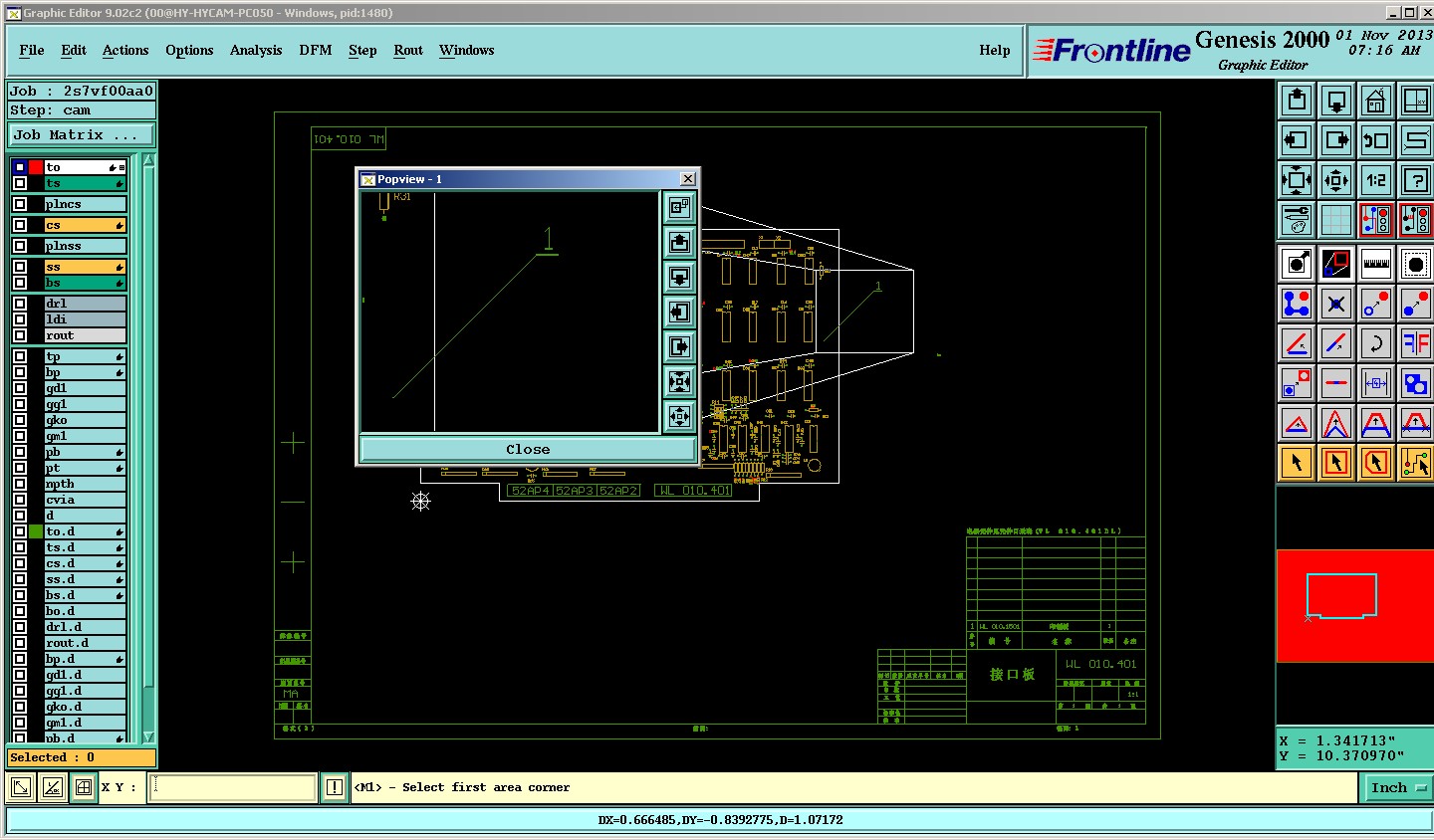This screenshot has height=840, width=1434.
Task: Select the 1:2 zoom scale icon
Action: 1375,180
